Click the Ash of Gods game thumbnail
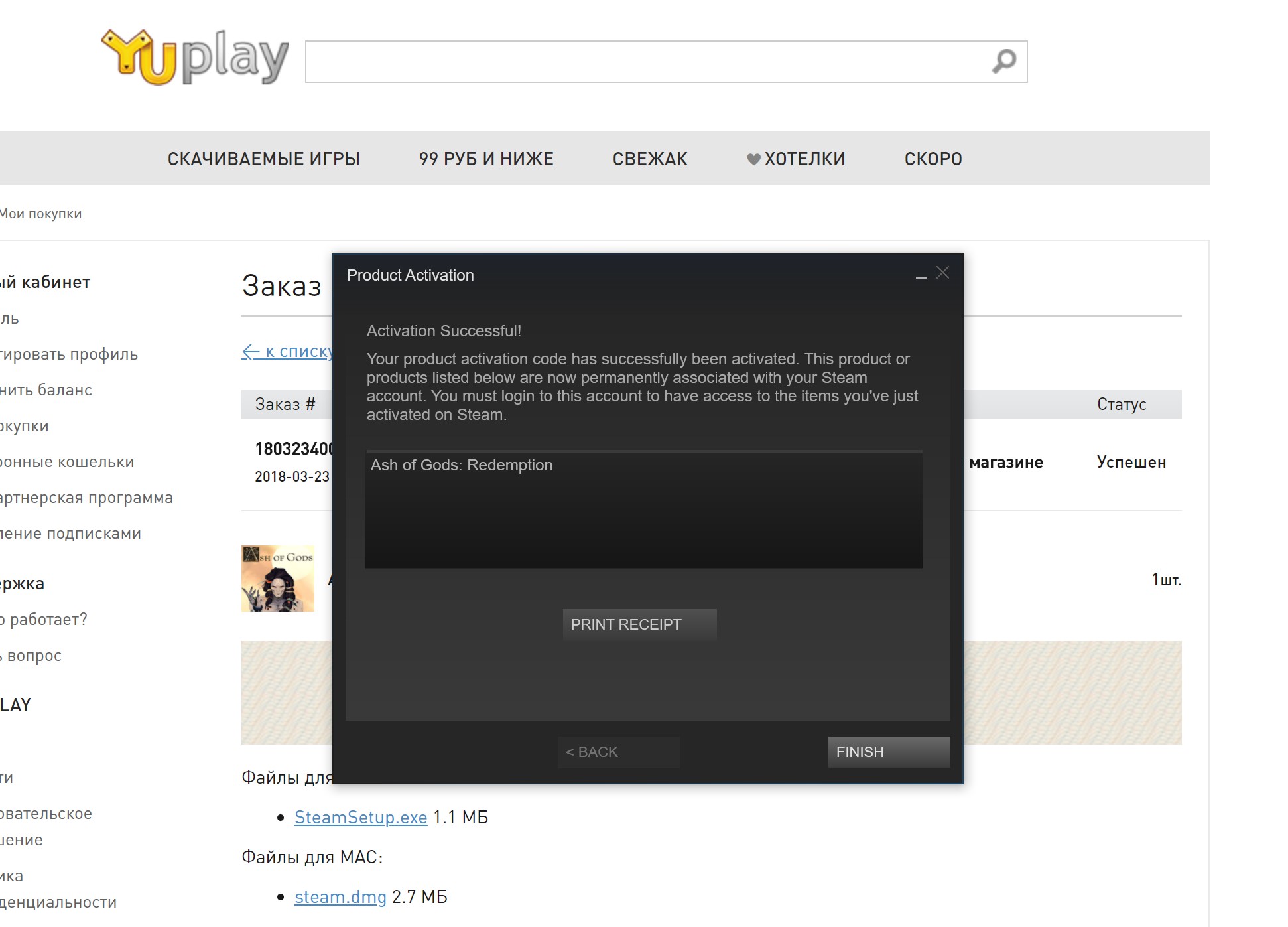 (x=278, y=579)
